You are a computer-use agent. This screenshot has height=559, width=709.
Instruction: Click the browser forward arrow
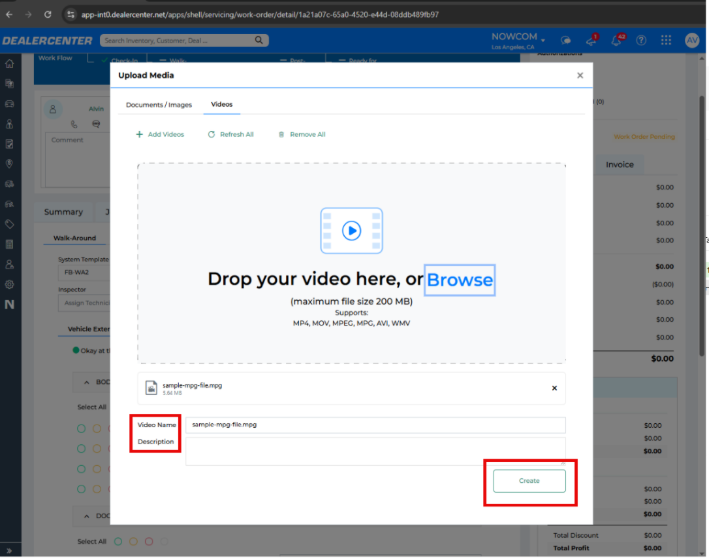(x=28, y=14)
